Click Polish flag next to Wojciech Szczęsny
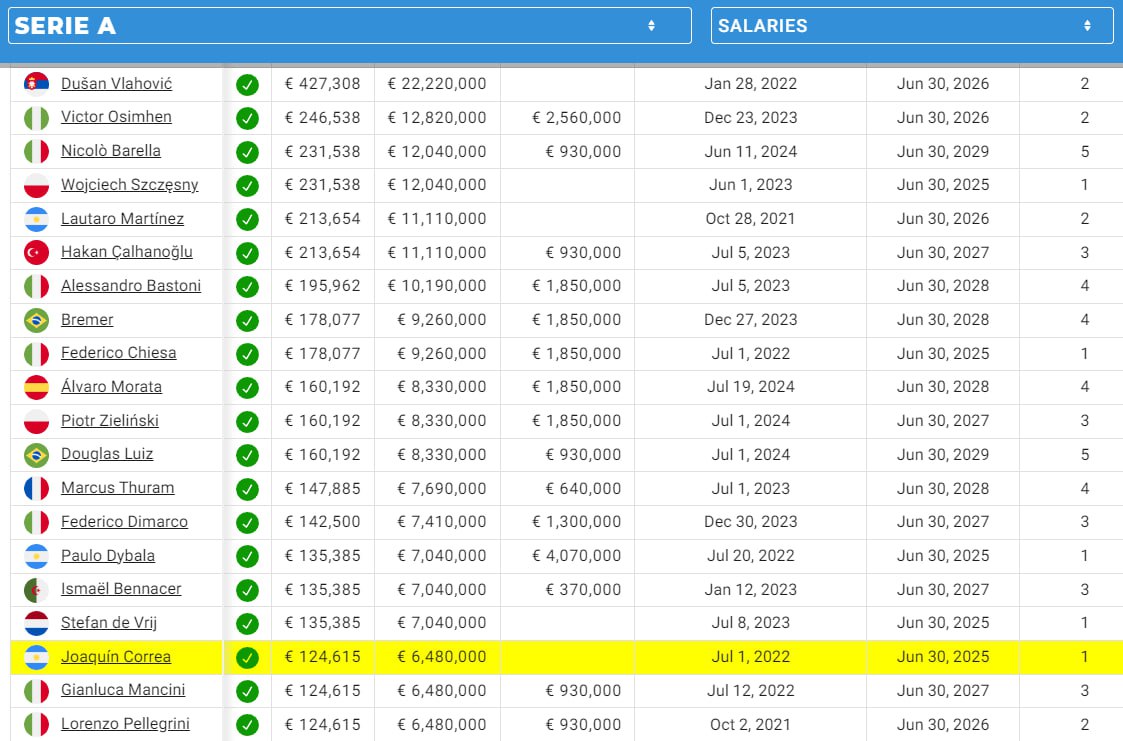The height and width of the screenshot is (741, 1123). pos(36,185)
